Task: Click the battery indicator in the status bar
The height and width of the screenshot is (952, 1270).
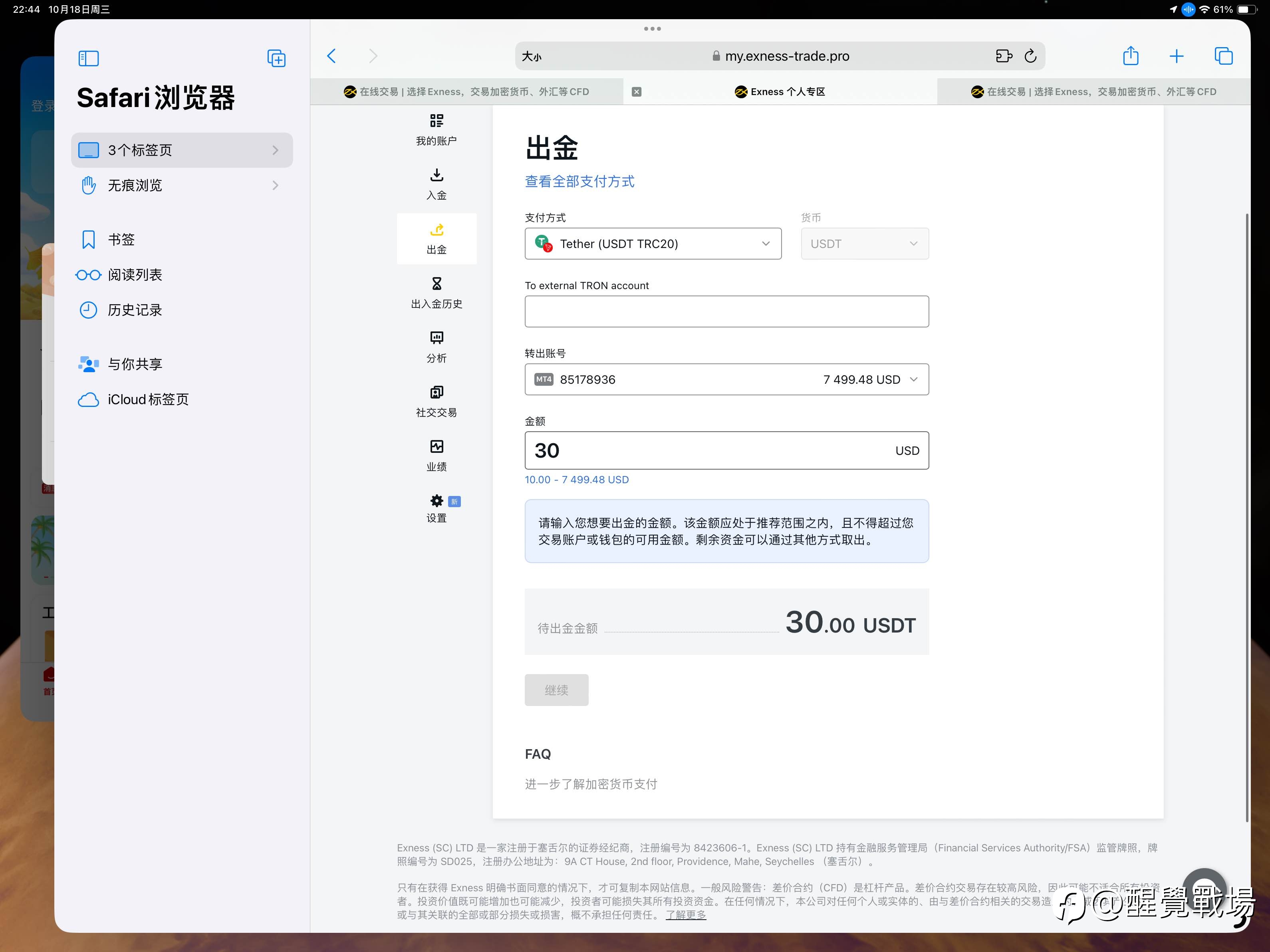Action: [1246, 9]
